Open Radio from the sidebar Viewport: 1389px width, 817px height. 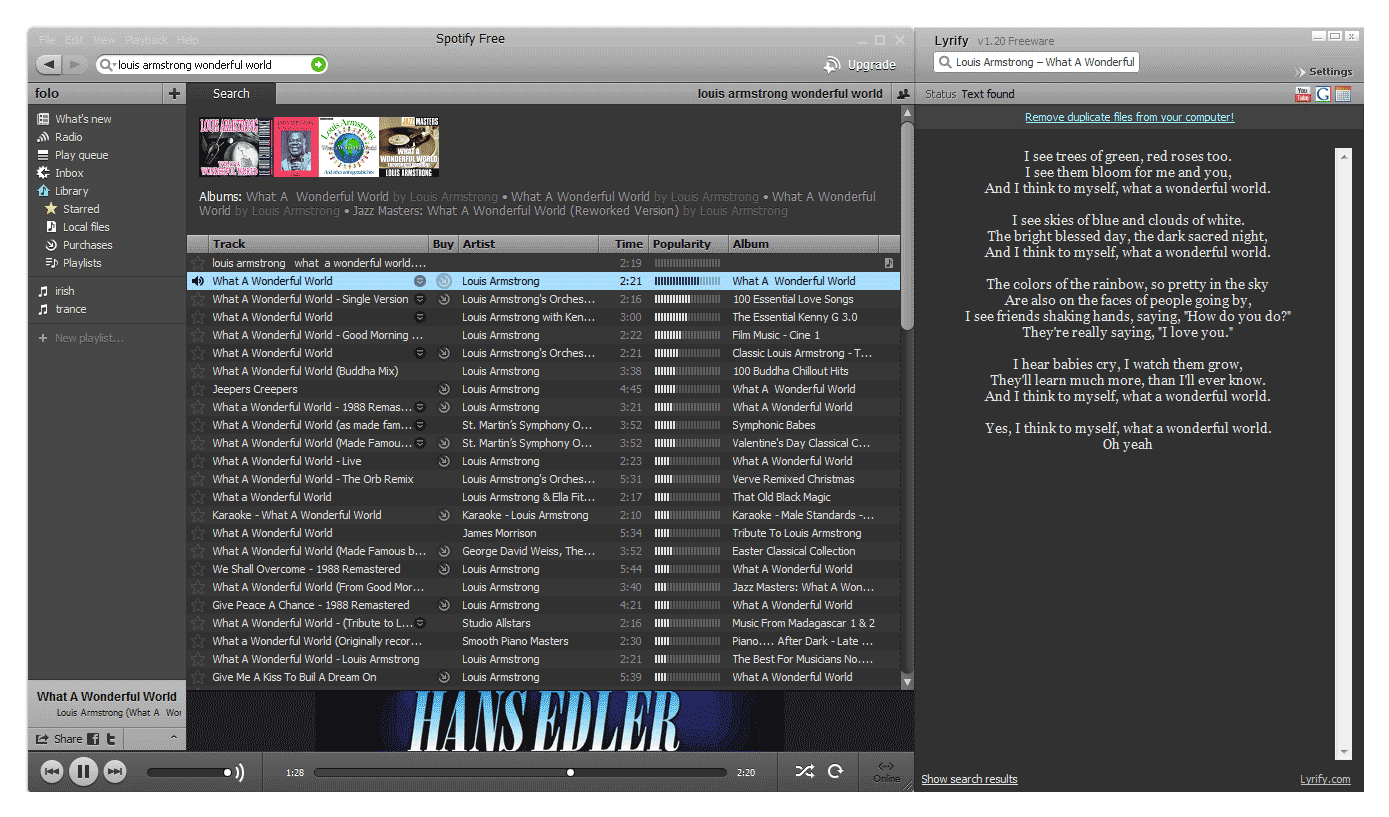click(68, 137)
